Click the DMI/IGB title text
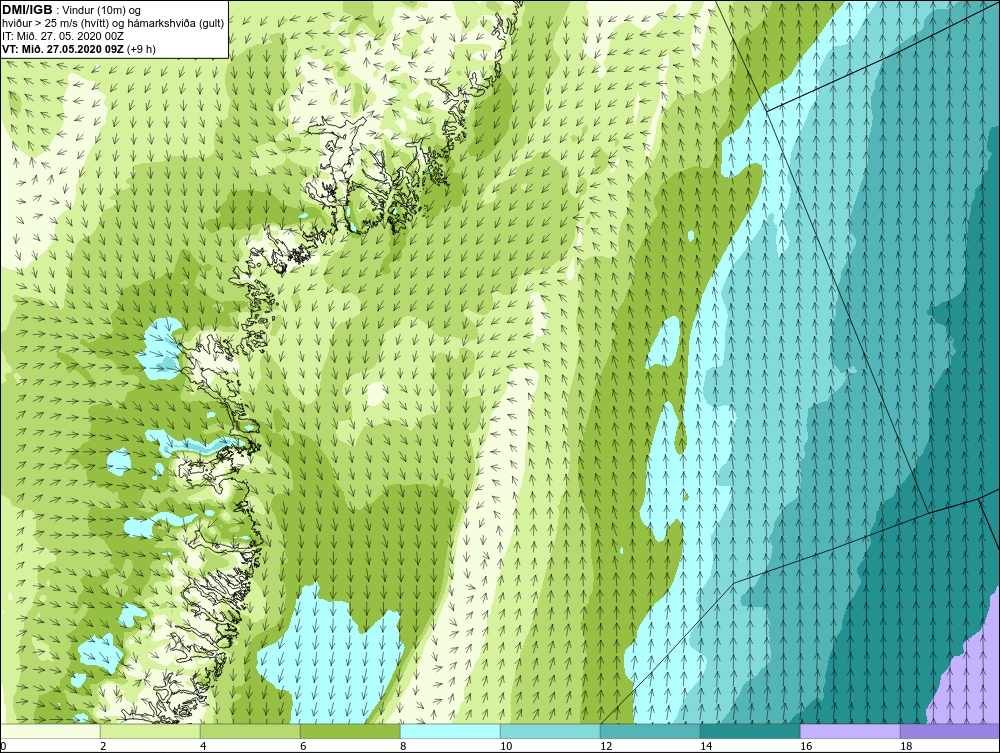 pyautogui.click(x=27, y=10)
